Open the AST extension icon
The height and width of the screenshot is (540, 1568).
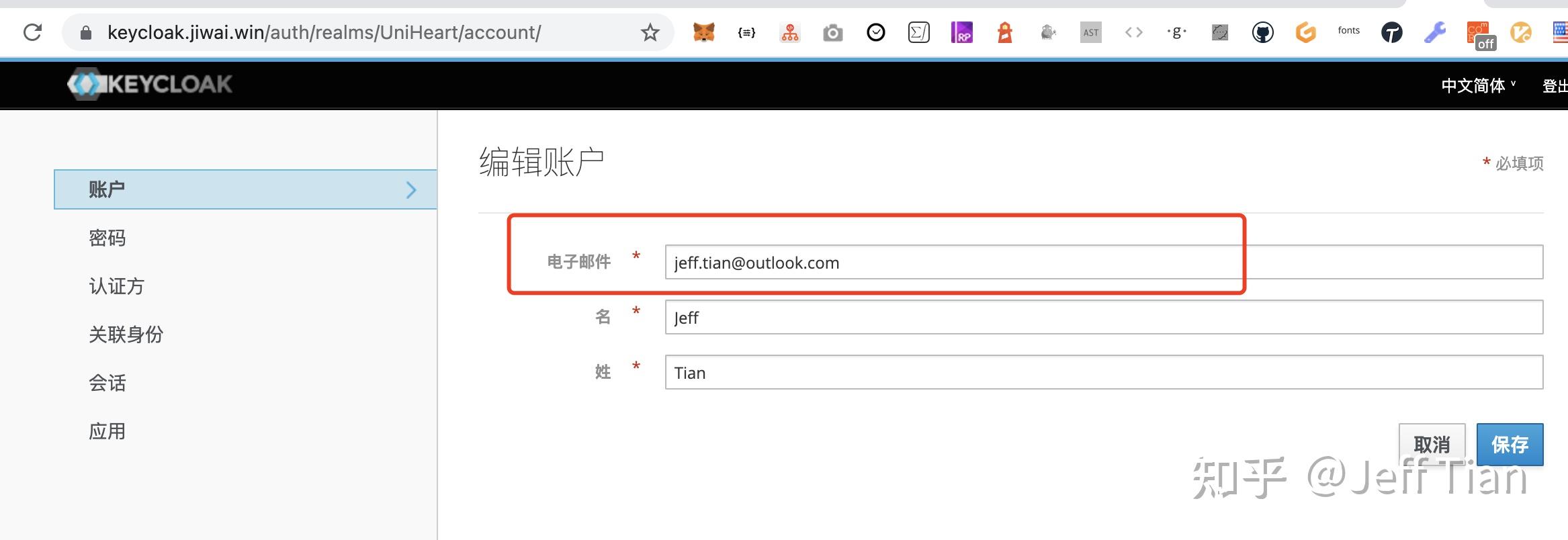(x=1091, y=32)
